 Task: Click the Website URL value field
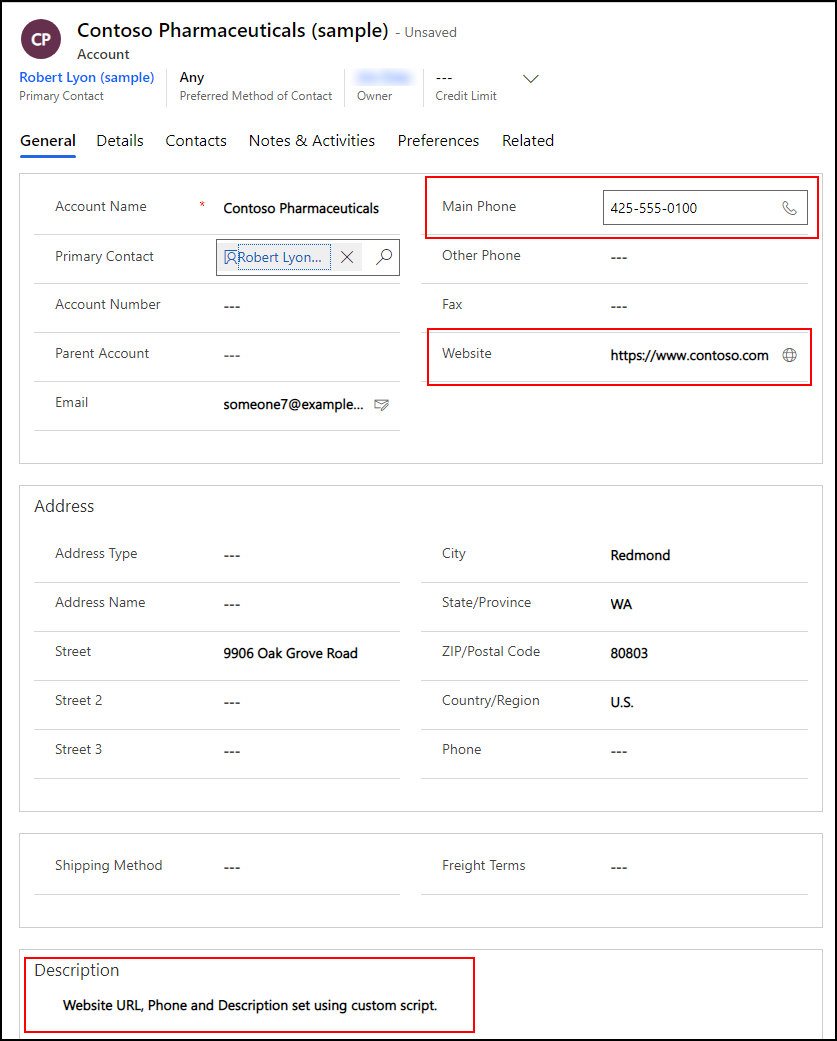tap(689, 355)
